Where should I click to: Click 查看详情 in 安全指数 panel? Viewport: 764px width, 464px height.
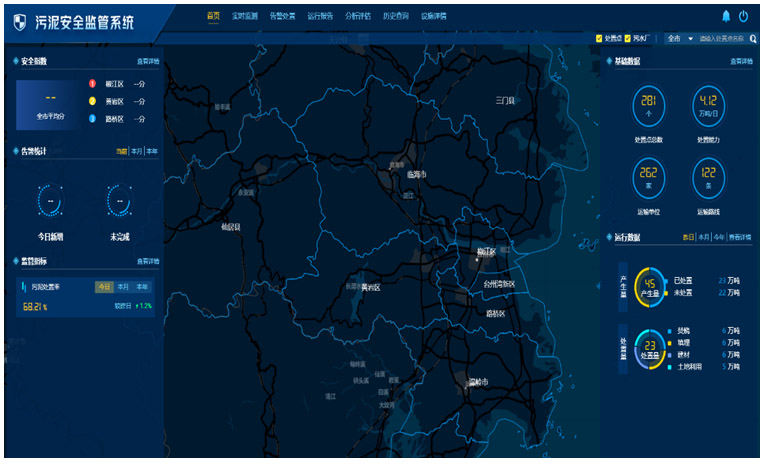(x=147, y=62)
